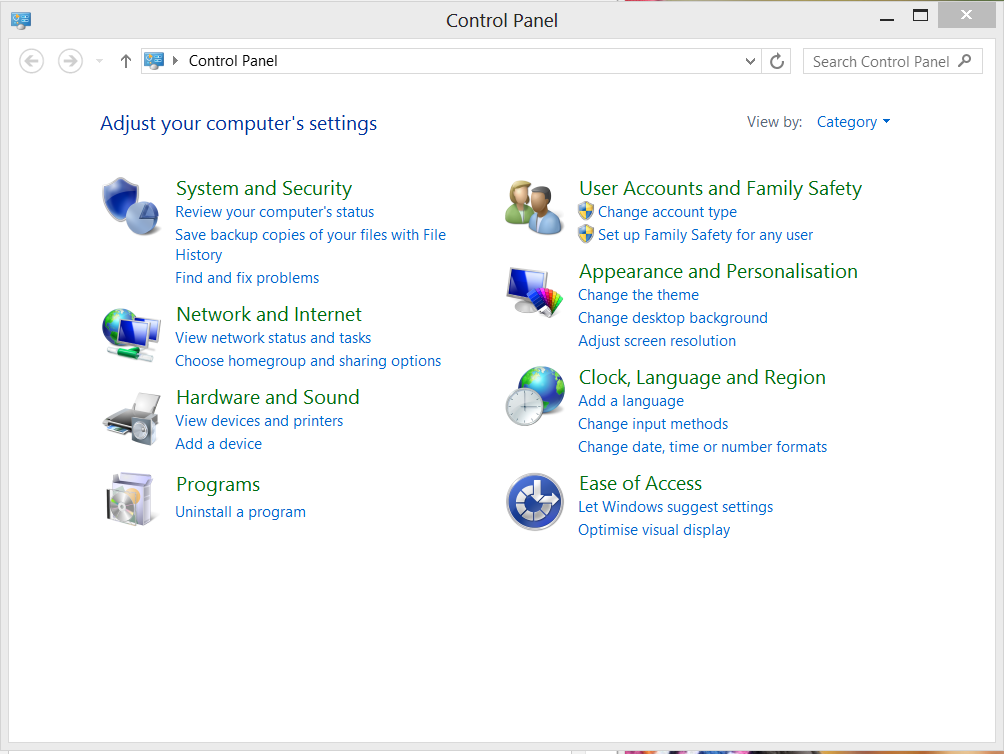Open the View by Category dropdown
This screenshot has width=1004, height=754.
(853, 122)
